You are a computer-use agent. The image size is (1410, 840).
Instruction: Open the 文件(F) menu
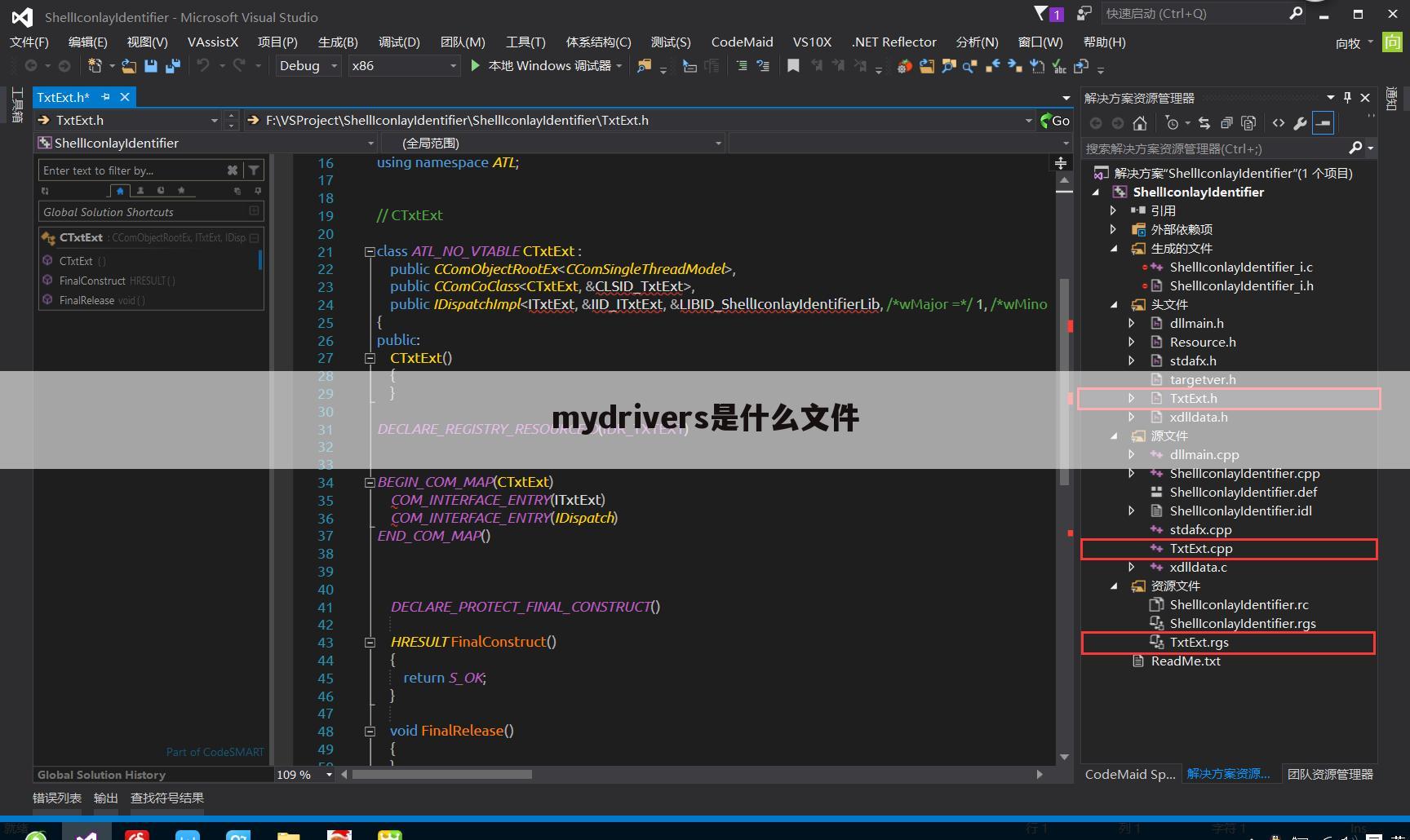29,42
